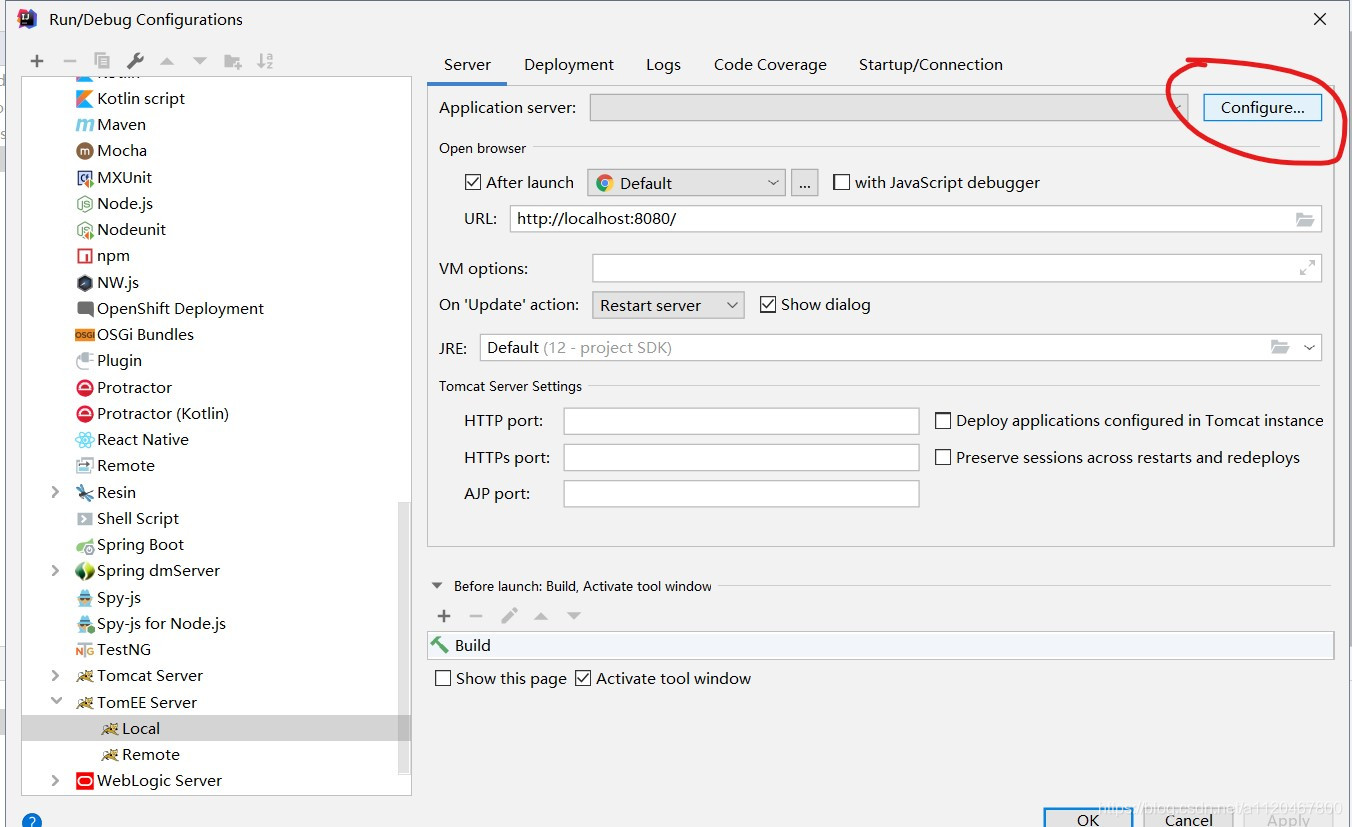This screenshot has width=1352, height=827.
Task: Toggle the Show dialog checkbox
Action: 768,304
